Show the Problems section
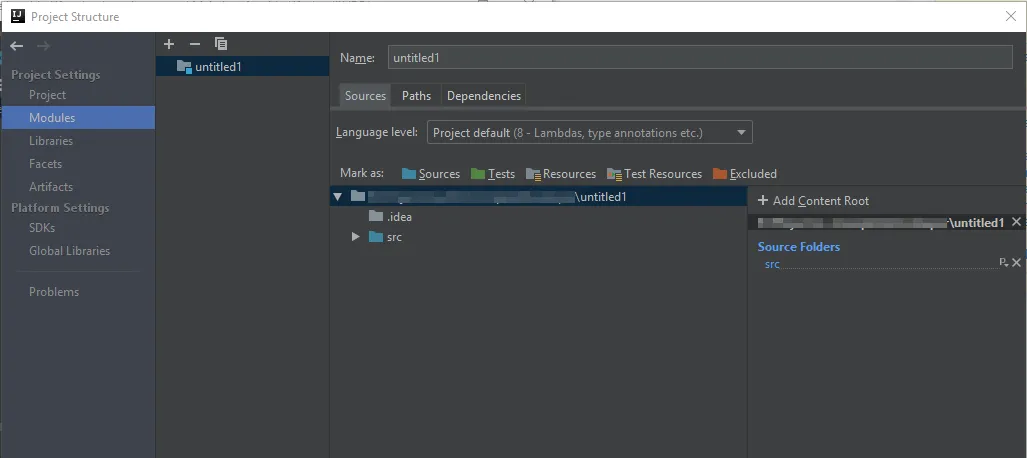 tap(54, 292)
